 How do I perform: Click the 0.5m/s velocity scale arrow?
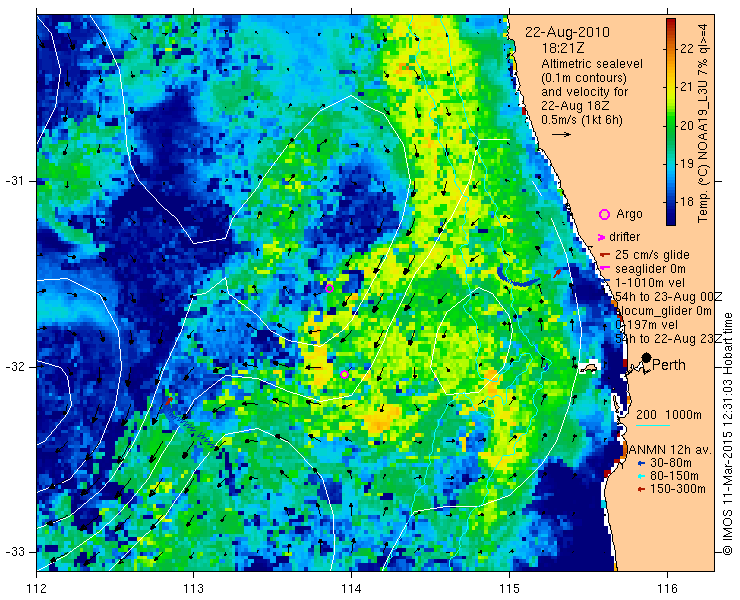coord(562,135)
